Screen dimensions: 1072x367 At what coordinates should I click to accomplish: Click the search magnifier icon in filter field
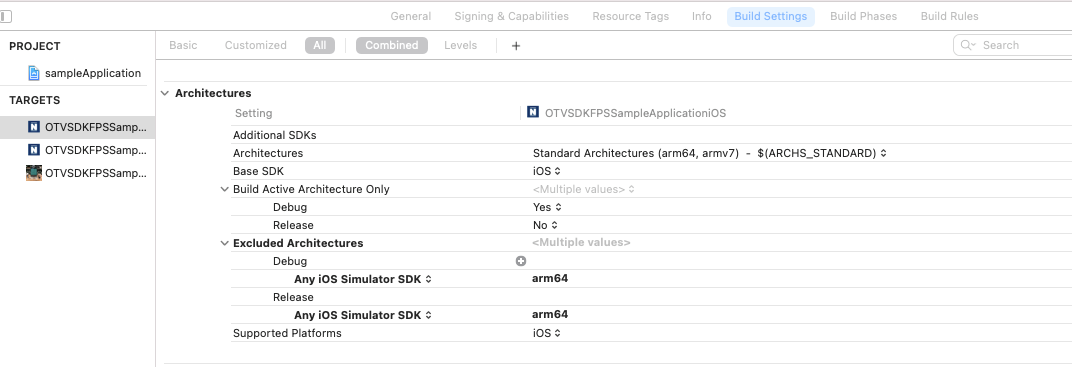pos(968,45)
